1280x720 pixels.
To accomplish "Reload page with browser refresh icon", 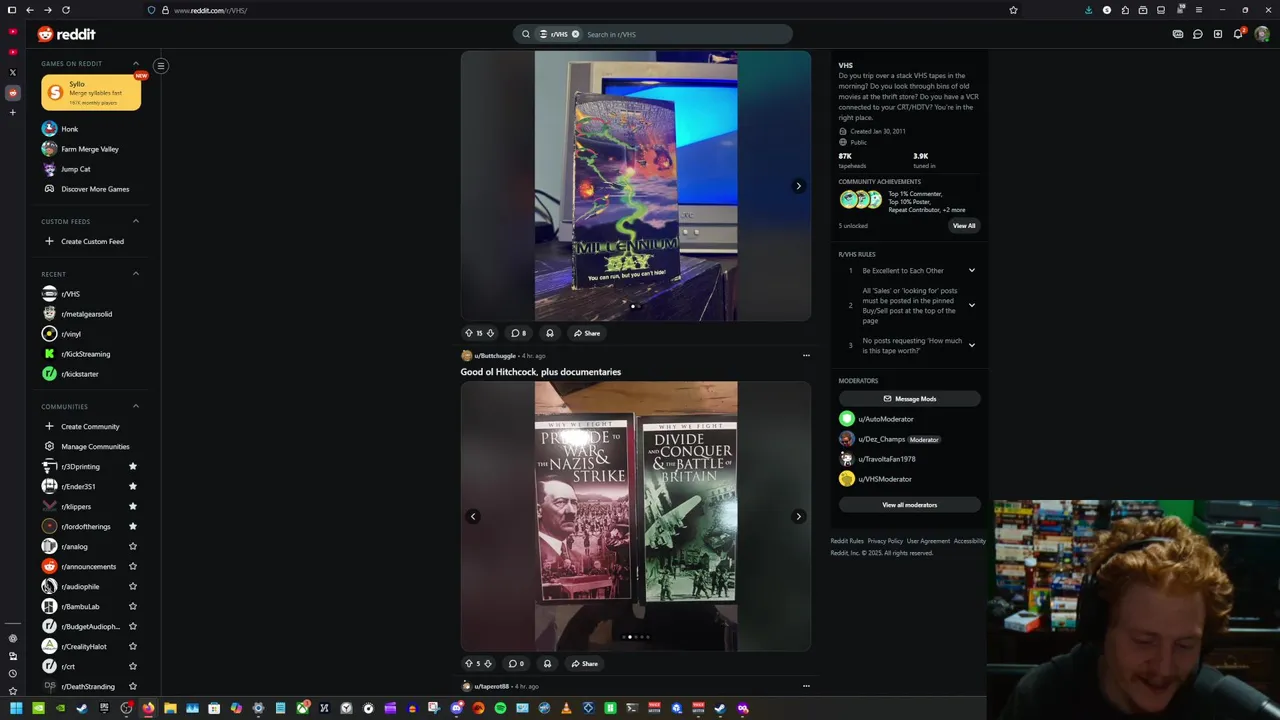I will [x=66, y=10].
